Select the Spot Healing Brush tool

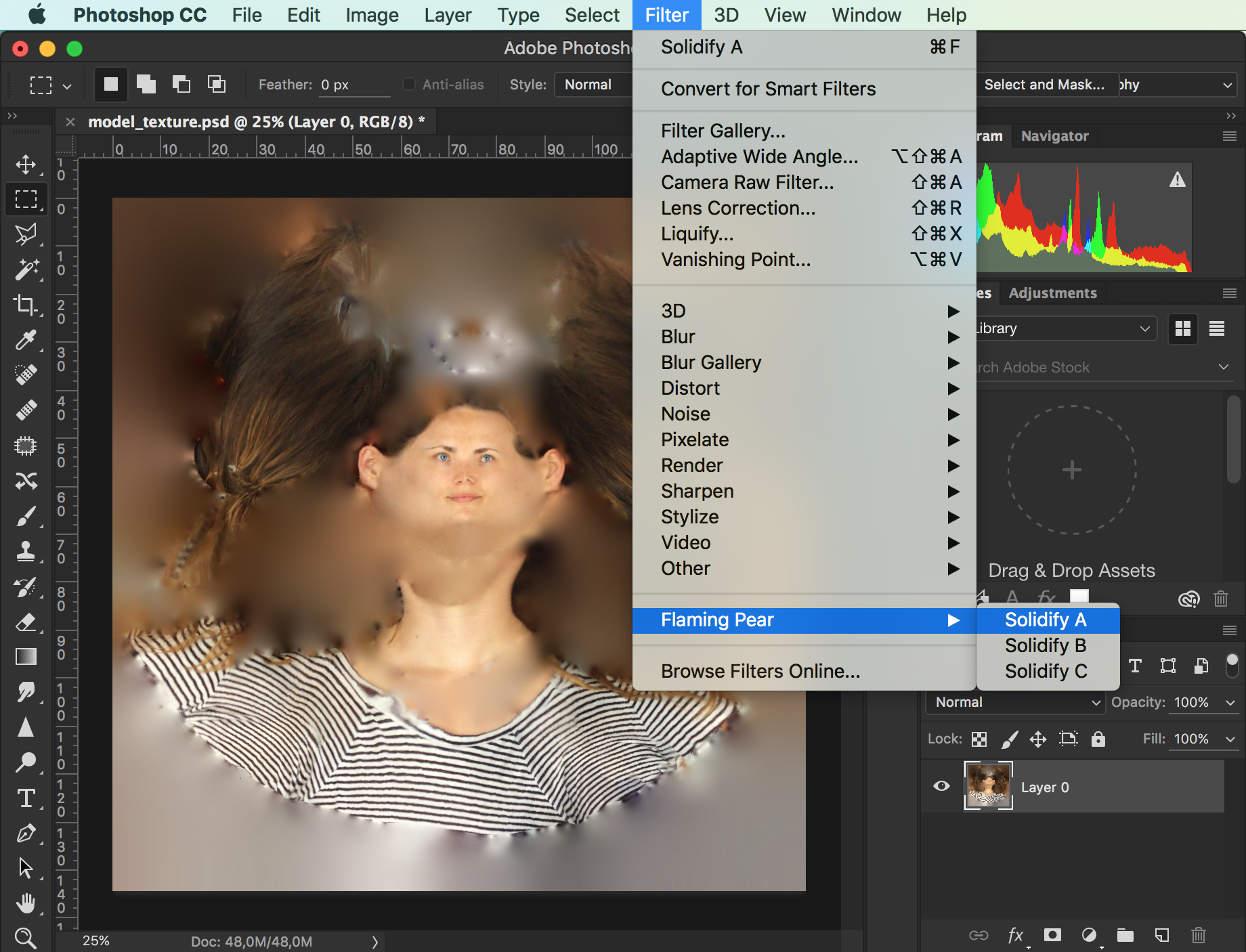click(x=26, y=375)
